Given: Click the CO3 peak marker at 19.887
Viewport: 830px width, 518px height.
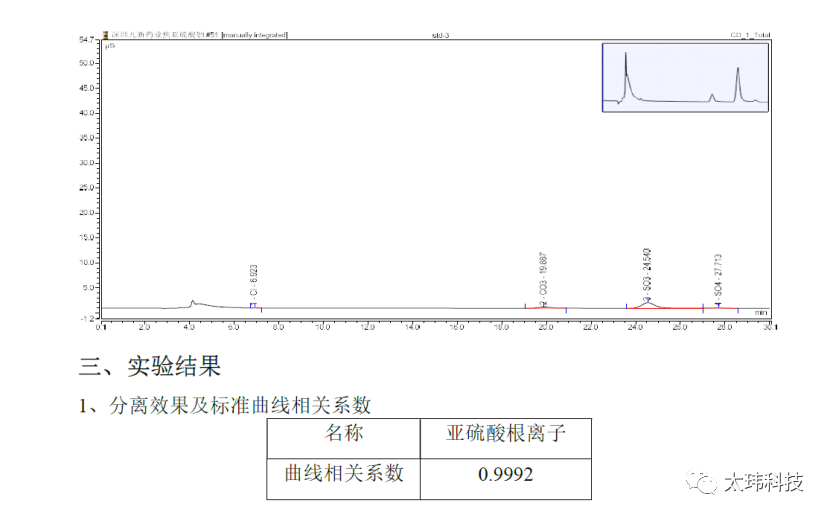Looking at the screenshot, I should 543,304.
